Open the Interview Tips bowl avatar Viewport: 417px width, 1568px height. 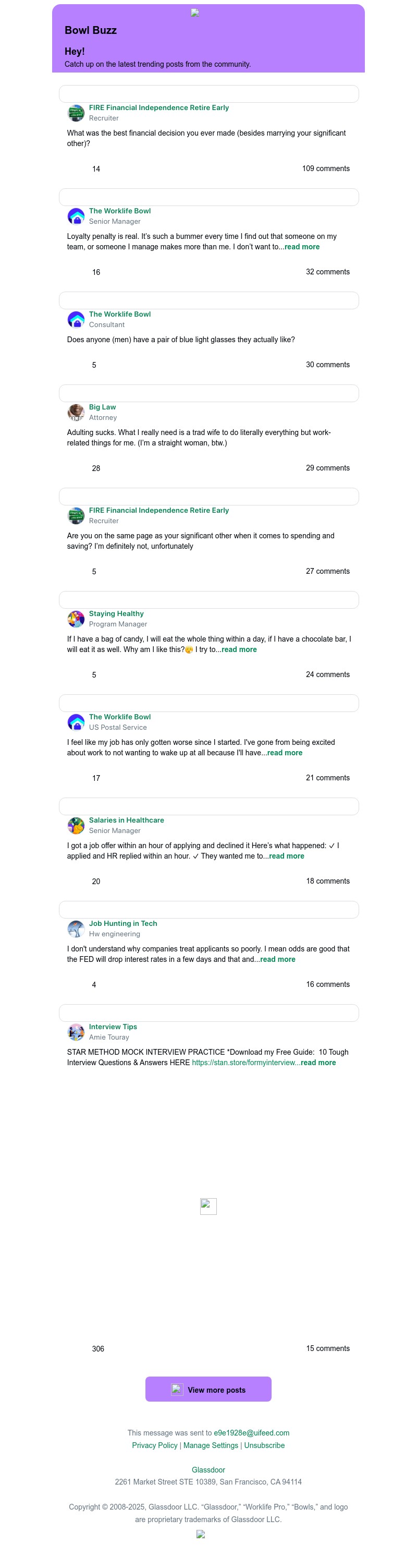[76, 1032]
